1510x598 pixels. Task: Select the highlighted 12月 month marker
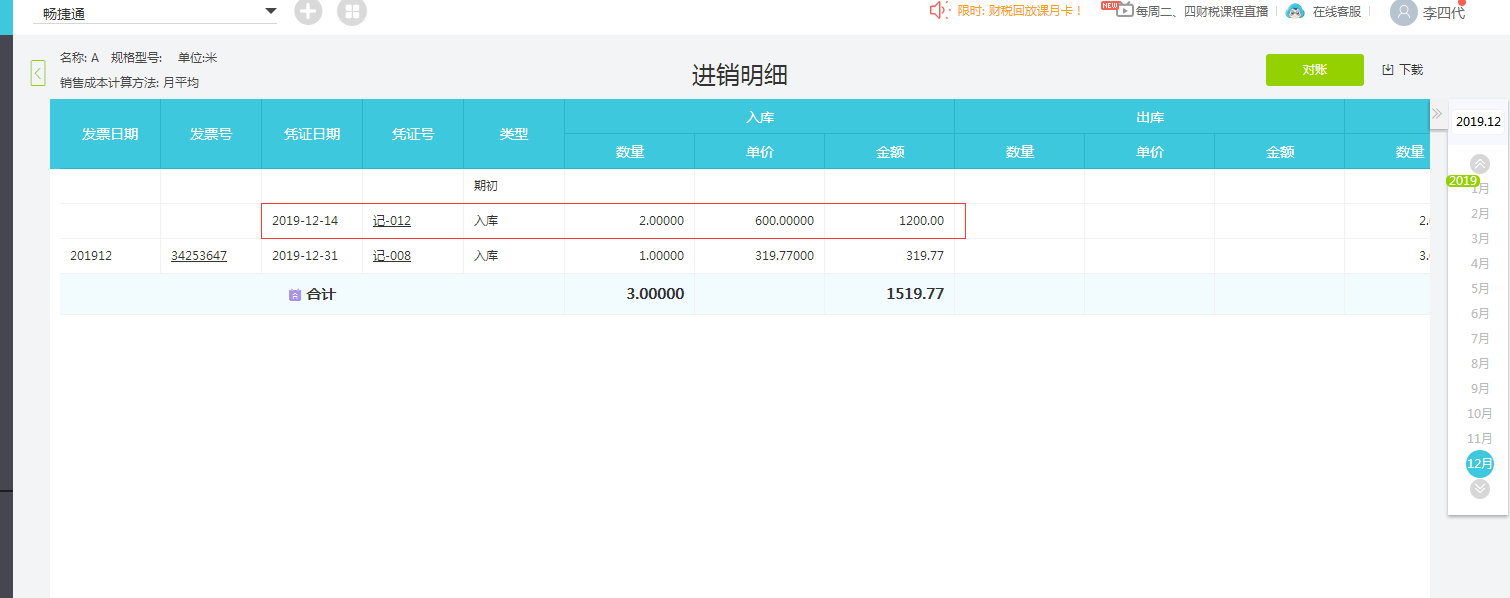click(x=1480, y=464)
